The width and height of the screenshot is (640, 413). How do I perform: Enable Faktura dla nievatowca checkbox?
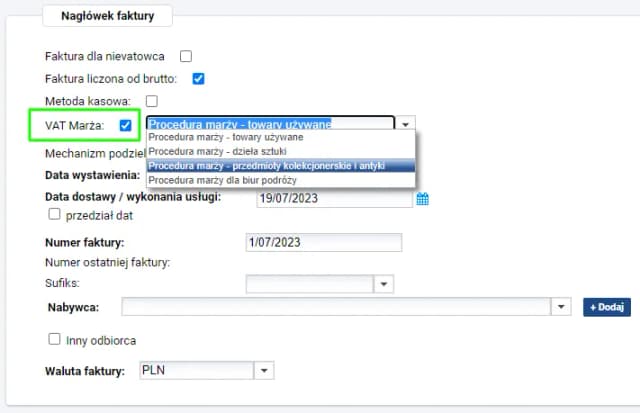tap(185, 56)
